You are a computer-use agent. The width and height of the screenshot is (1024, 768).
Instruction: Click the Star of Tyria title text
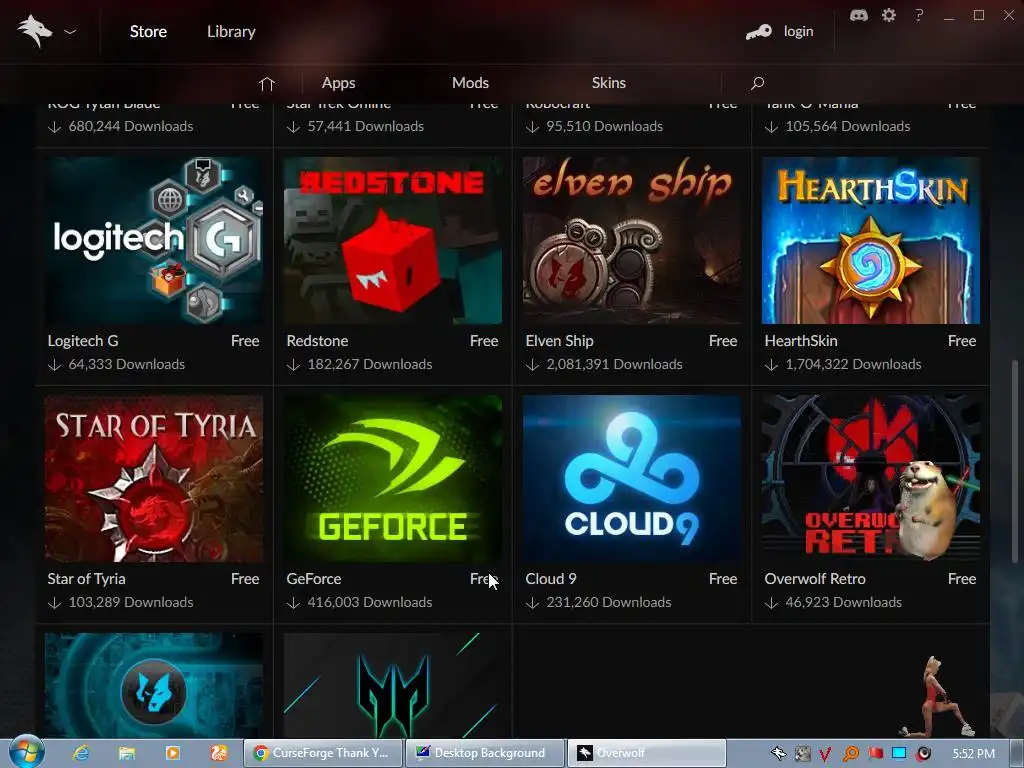click(x=86, y=579)
